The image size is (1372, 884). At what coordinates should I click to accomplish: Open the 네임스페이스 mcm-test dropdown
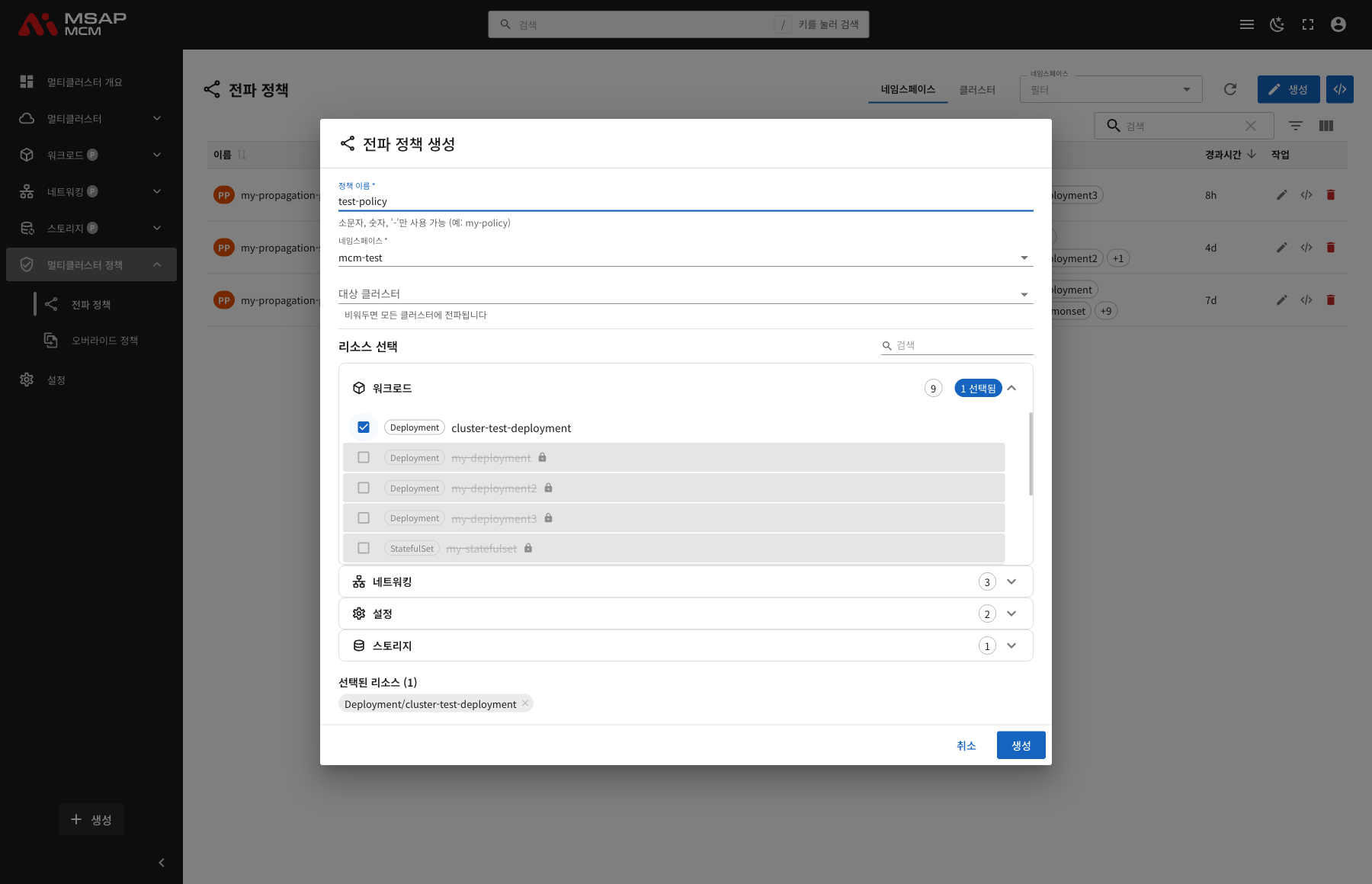coord(685,258)
